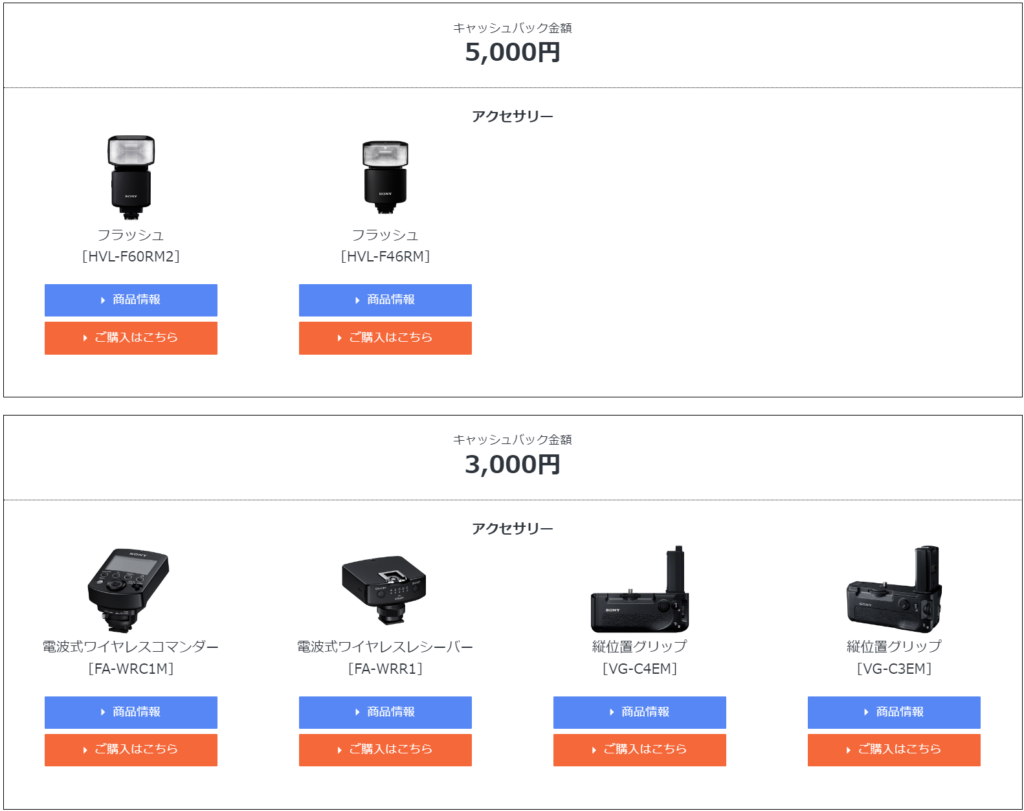The width and height of the screenshot is (1024, 811).
Task: Click the 3,000円 cashback amount
Action: coord(513,464)
